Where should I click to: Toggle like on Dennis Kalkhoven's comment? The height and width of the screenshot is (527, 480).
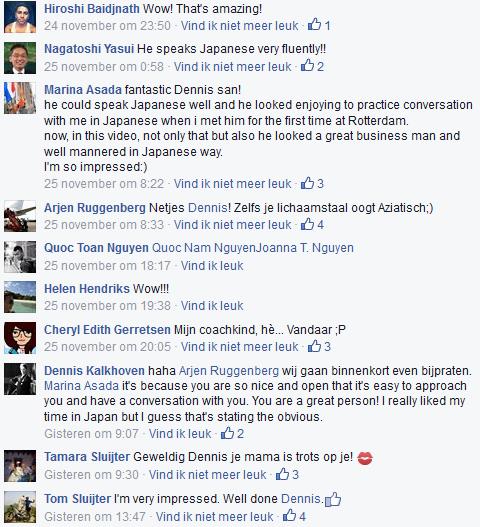180,434
